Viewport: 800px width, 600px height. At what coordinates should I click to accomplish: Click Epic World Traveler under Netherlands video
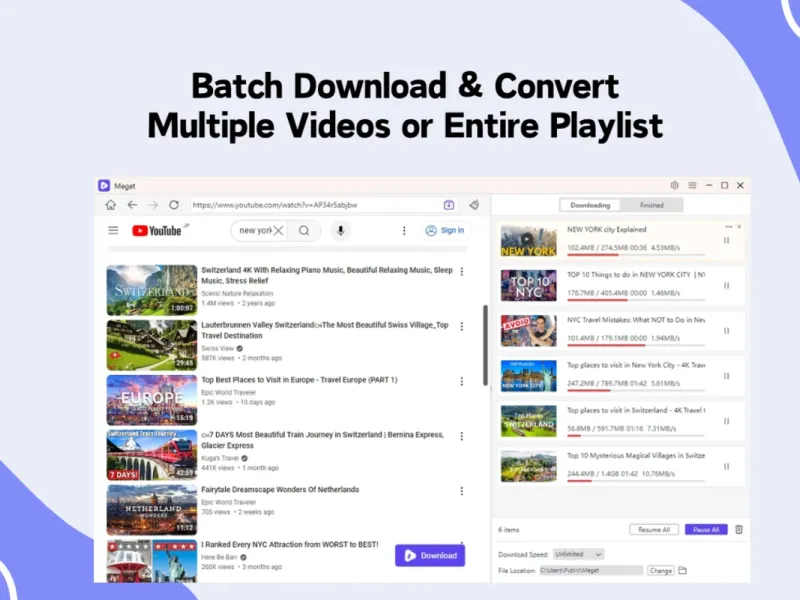coord(229,502)
